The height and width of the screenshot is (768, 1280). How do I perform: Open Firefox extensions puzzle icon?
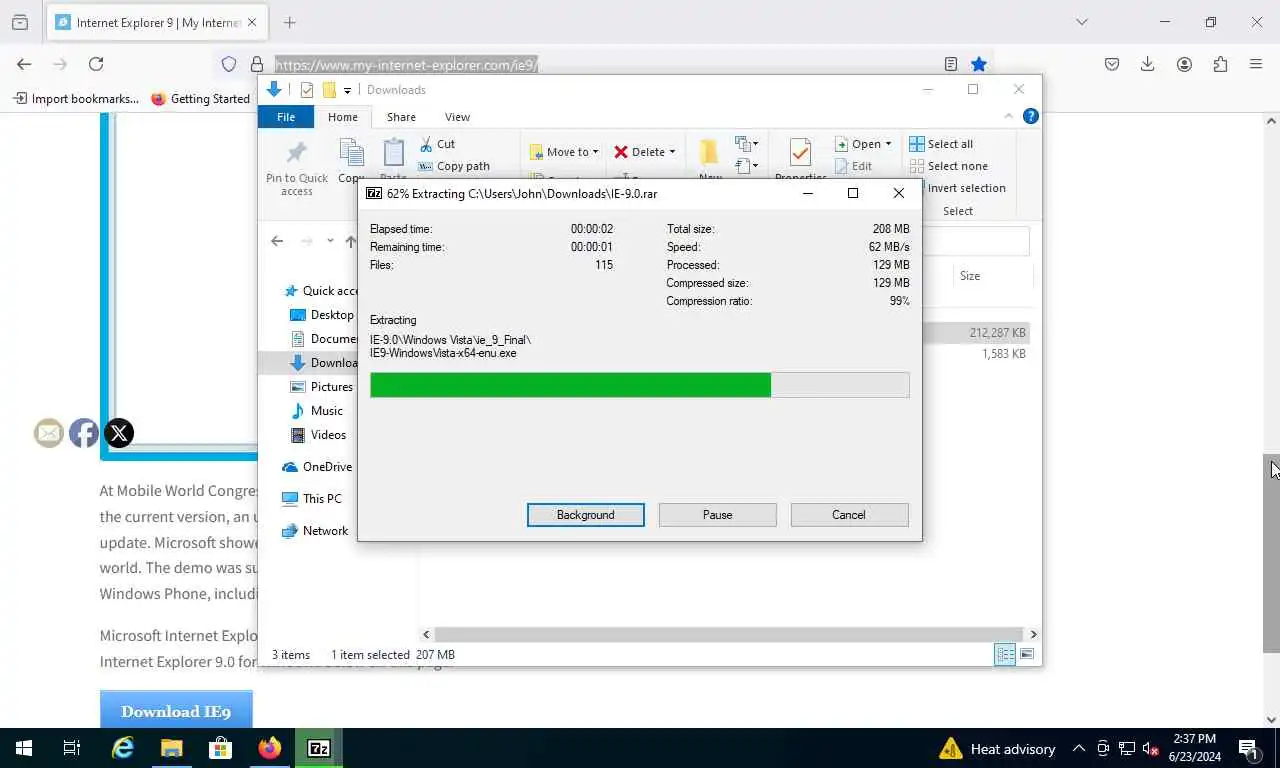click(1220, 64)
